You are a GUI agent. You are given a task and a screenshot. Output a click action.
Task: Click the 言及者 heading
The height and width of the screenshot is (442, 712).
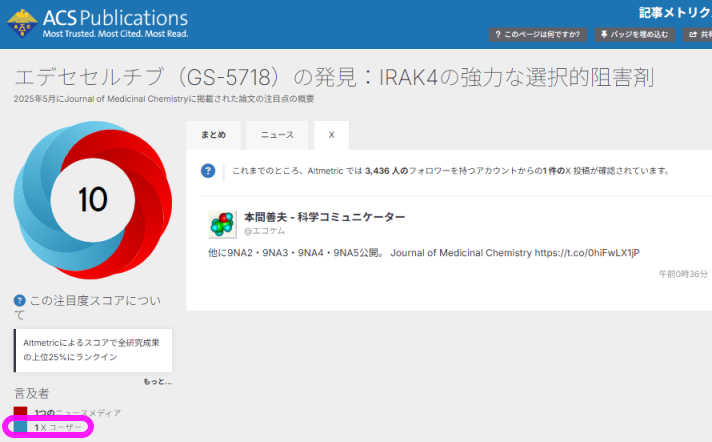point(31,393)
